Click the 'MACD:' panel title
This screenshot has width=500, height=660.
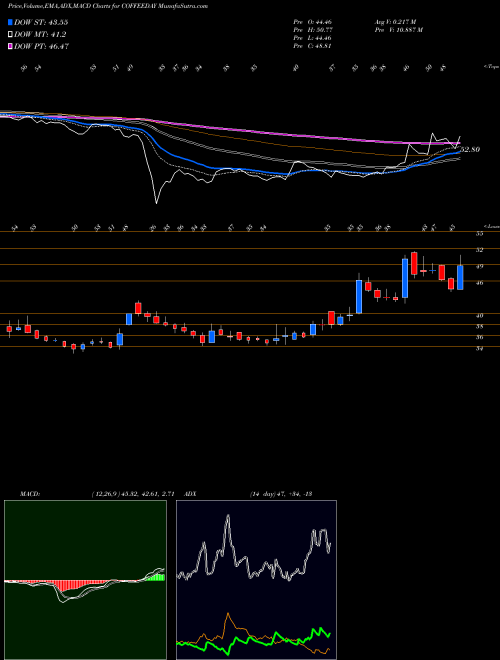[x=30, y=494]
